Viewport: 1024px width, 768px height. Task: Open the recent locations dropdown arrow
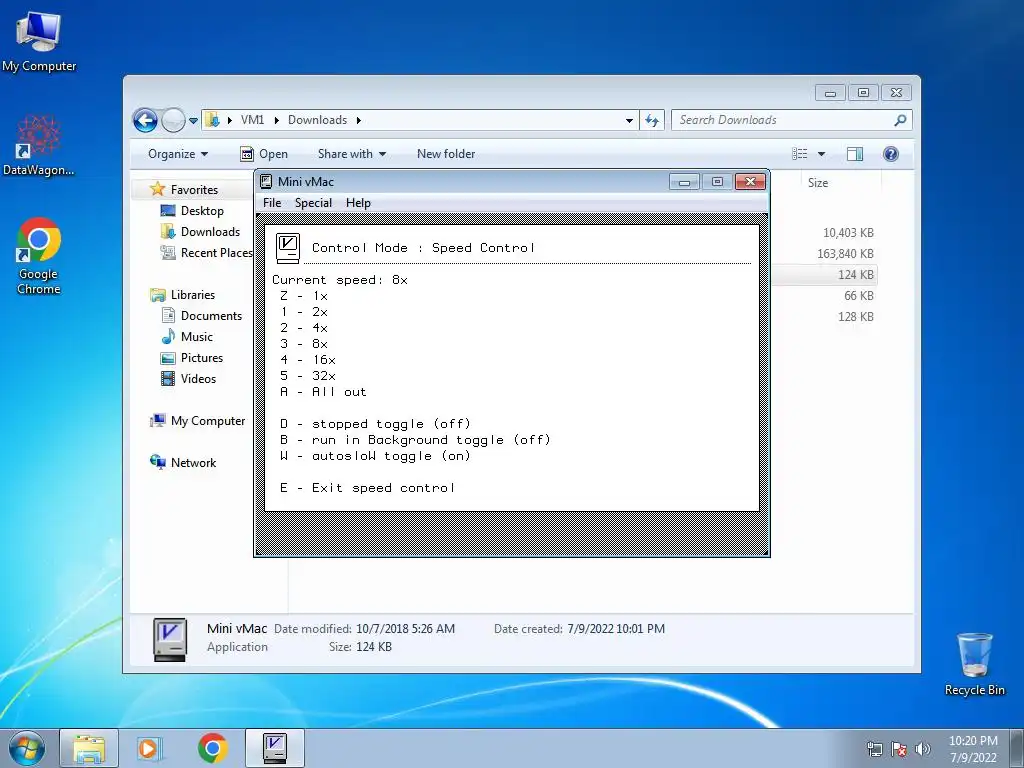point(193,121)
